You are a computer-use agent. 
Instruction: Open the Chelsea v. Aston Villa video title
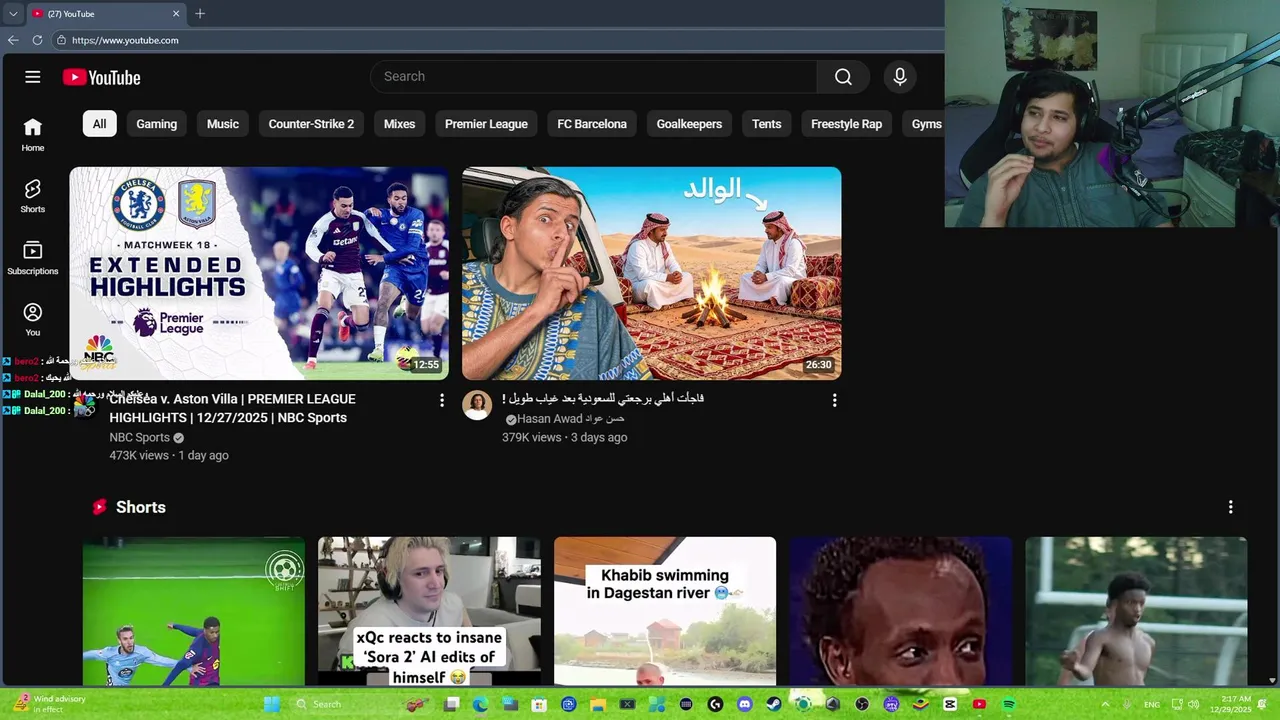tap(233, 408)
